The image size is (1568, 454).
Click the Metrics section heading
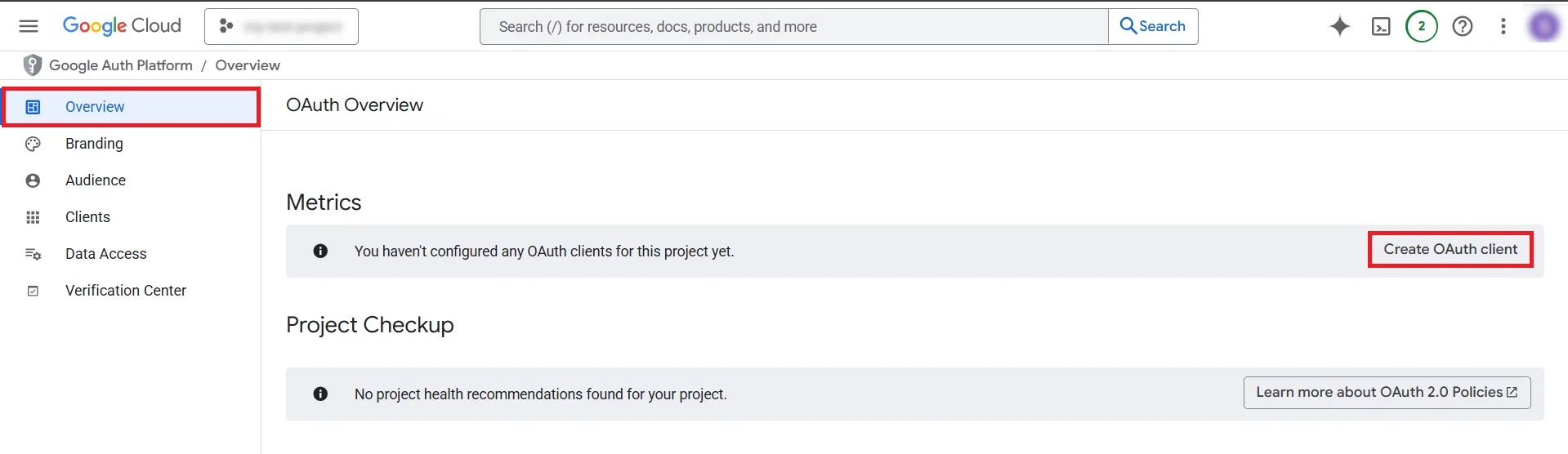point(324,203)
